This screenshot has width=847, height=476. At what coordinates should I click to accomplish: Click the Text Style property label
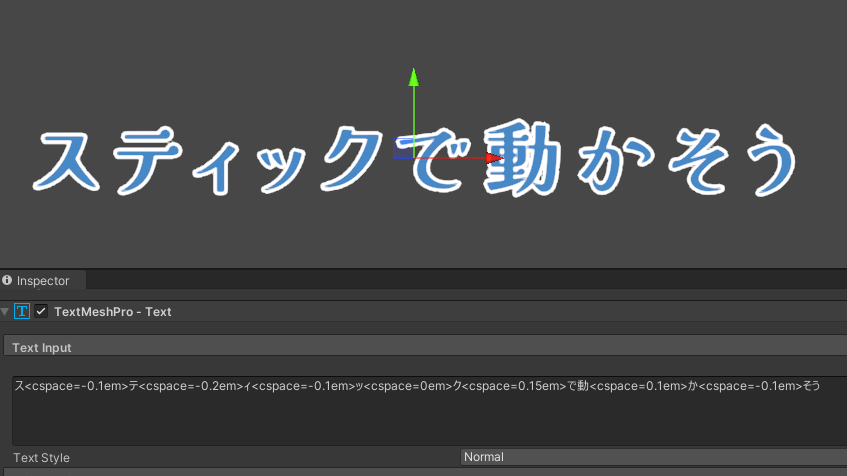[x=42, y=457]
